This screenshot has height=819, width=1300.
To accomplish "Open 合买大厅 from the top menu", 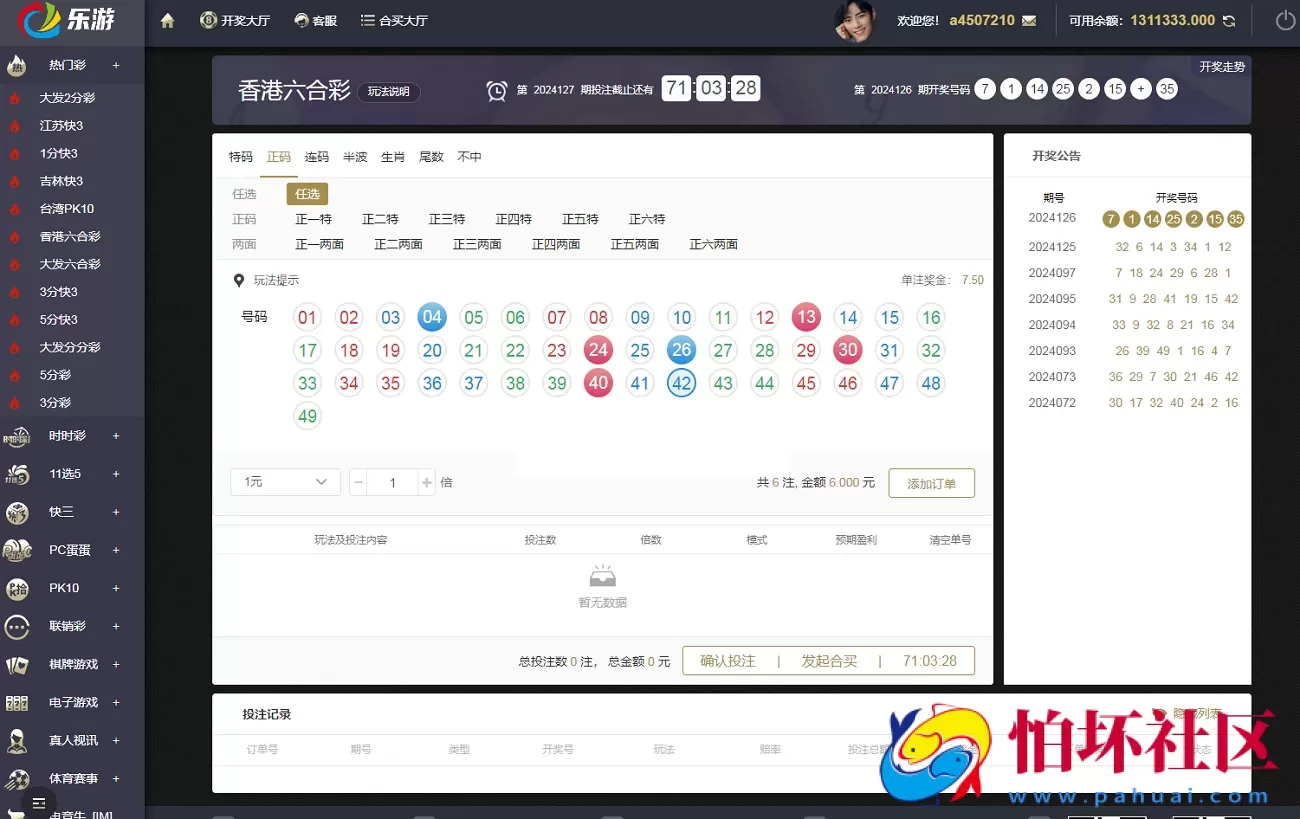I will click(x=393, y=19).
